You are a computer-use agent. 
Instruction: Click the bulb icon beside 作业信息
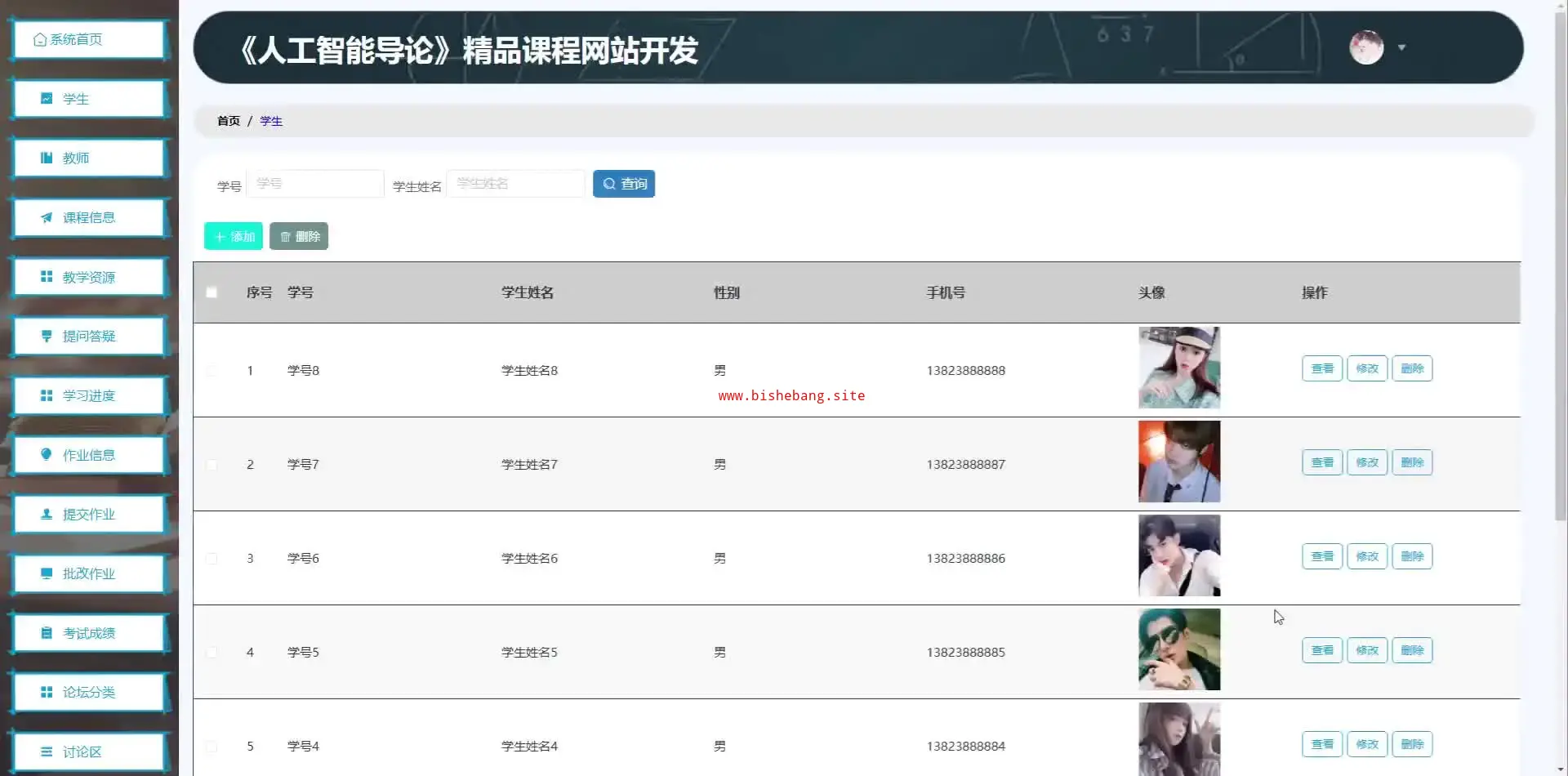coord(47,455)
